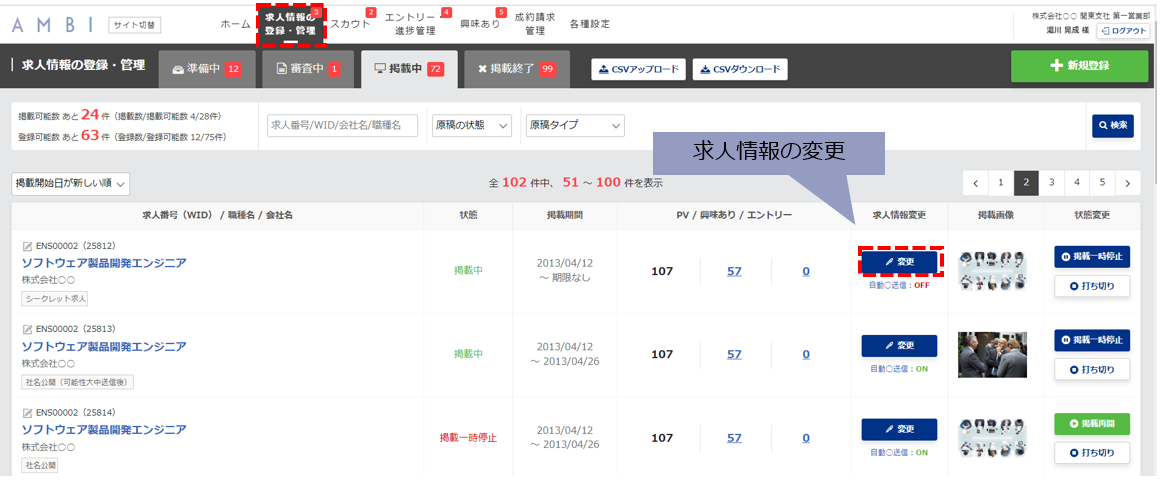Image resolution: width=1166 pixels, height=482 pixels.
Task: Go to page 5
Action: [x=1102, y=182]
